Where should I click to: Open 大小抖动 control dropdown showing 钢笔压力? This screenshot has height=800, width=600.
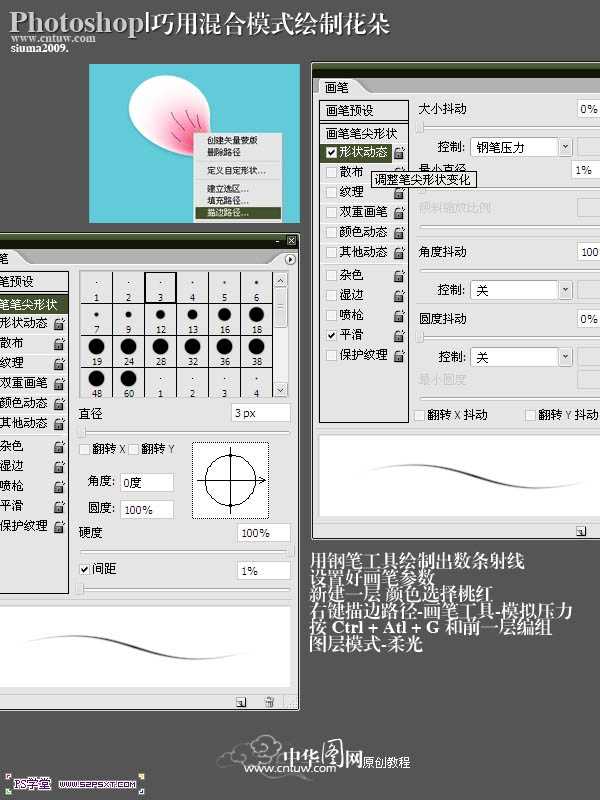click(520, 147)
